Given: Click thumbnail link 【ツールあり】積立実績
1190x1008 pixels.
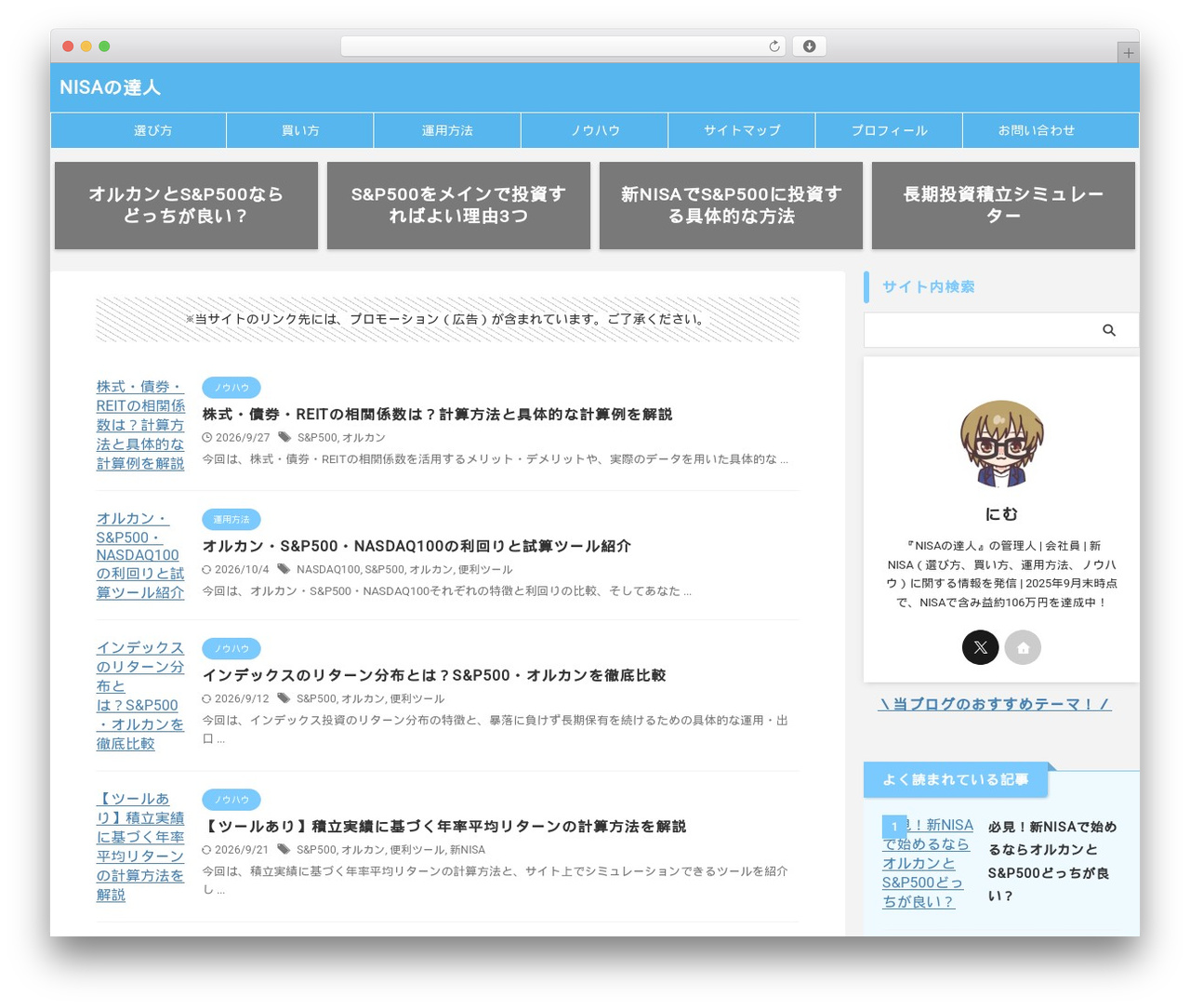Looking at the screenshot, I should [x=140, y=847].
